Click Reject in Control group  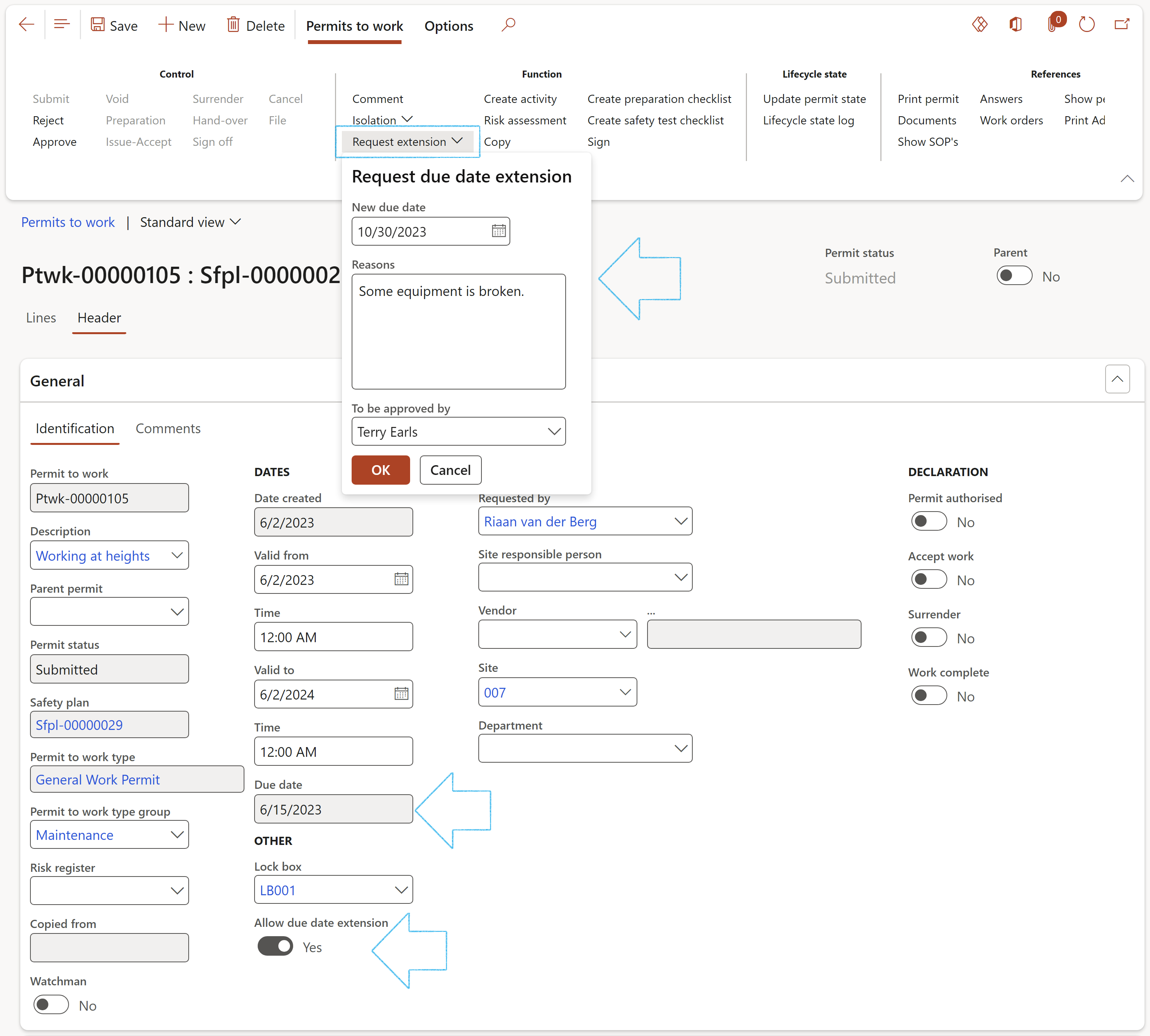pyautogui.click(x=48, y=120)
